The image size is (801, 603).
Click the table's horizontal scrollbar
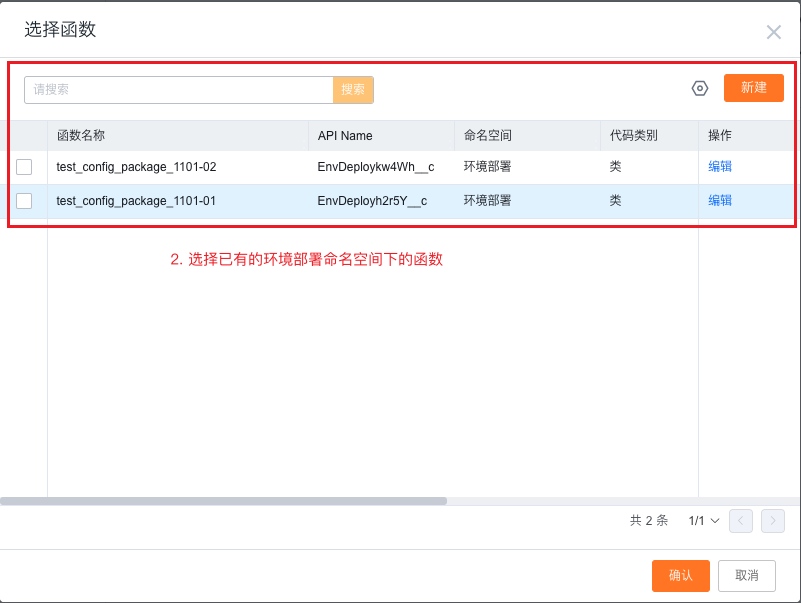click(223, 501)
